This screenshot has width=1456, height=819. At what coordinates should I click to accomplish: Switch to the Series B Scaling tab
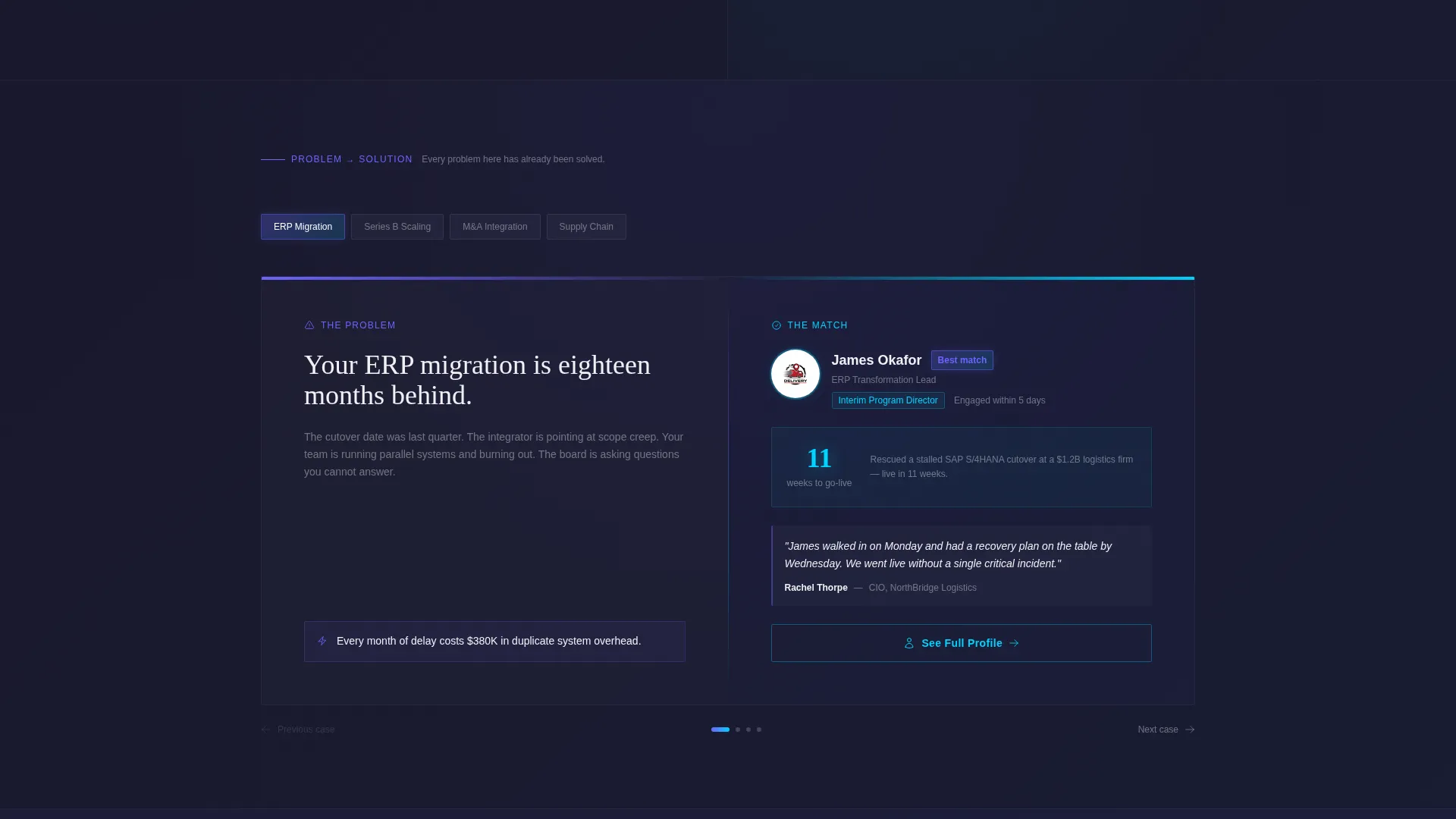coord(397,227)
